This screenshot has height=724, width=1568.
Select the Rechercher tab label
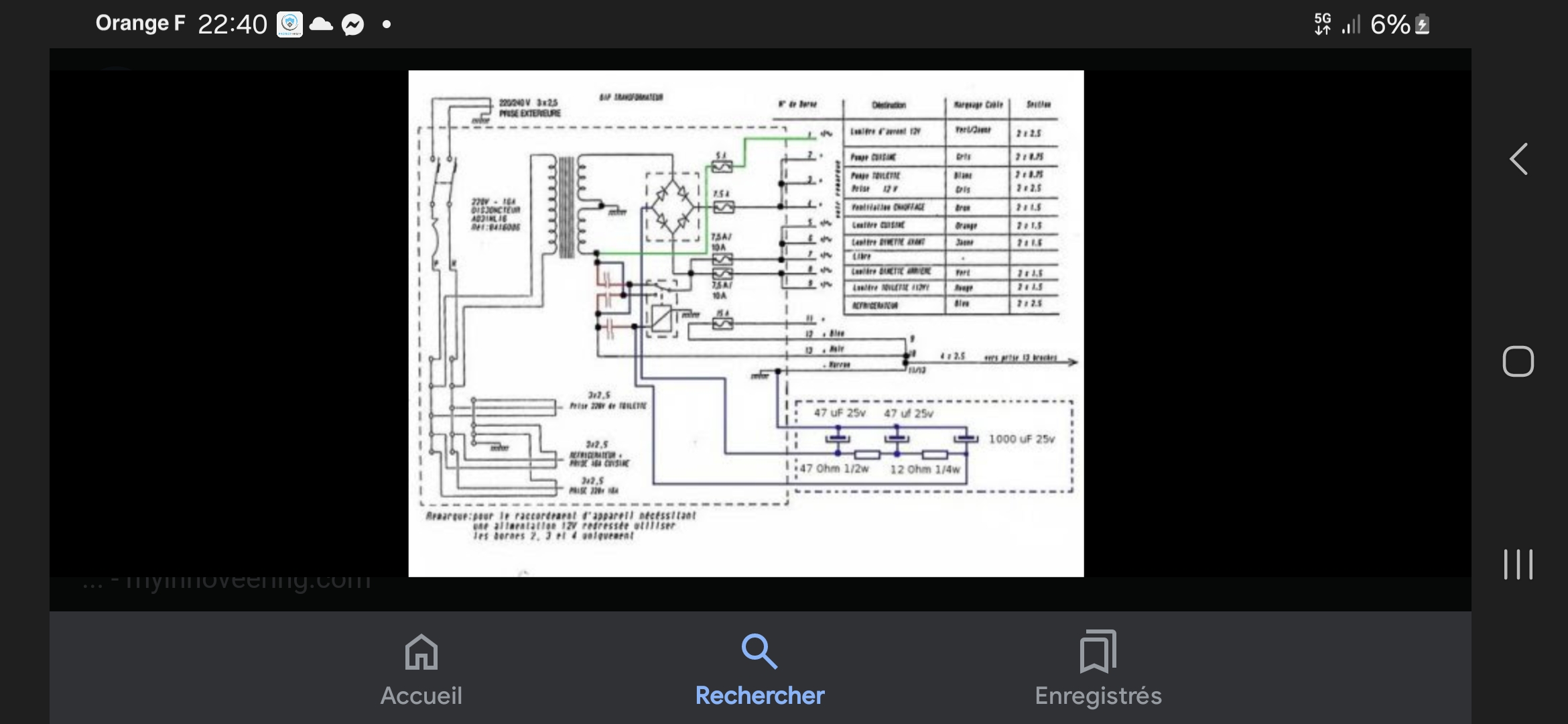(x=759, y=696)
